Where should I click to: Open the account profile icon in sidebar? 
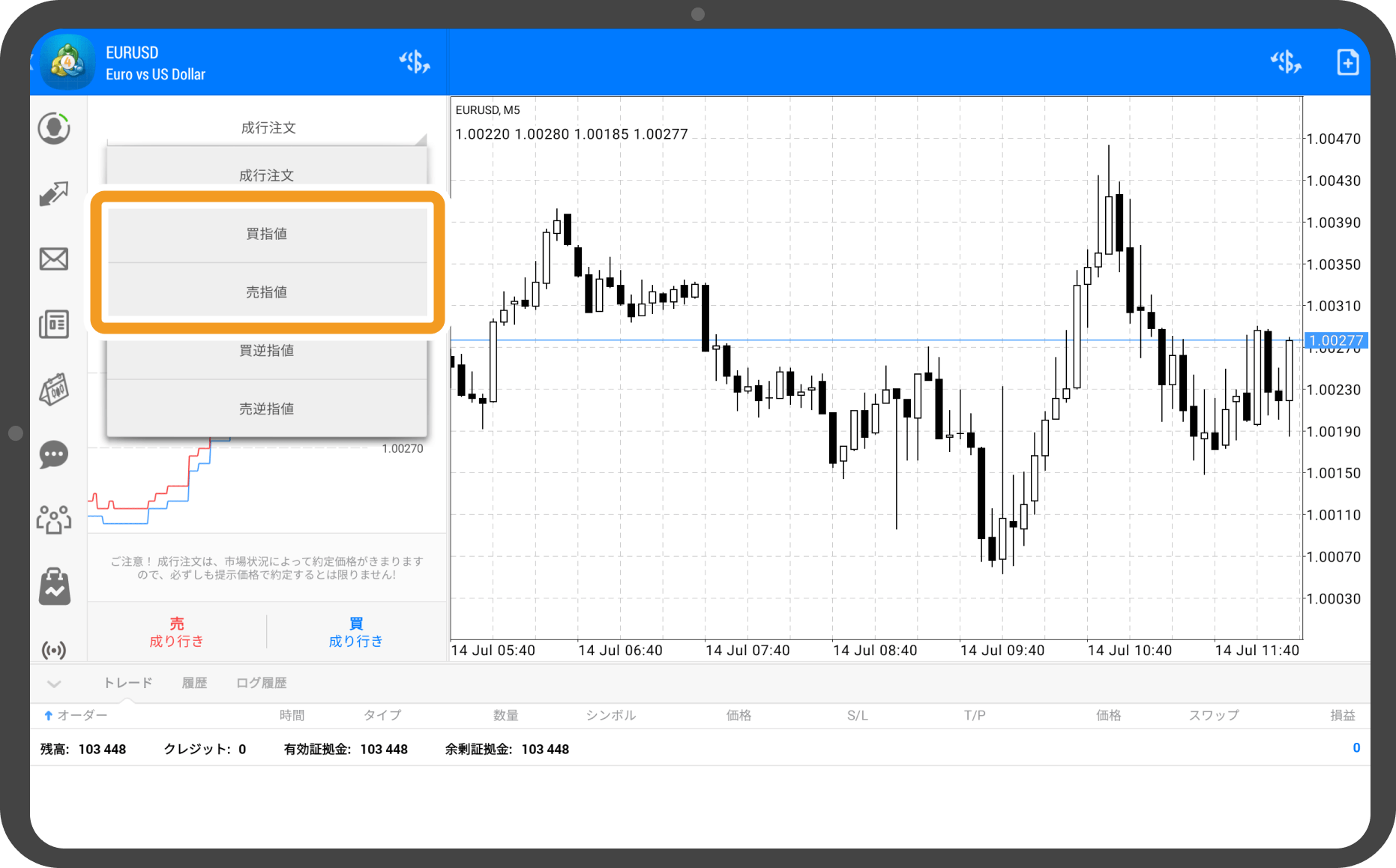(x=54, y=128)
